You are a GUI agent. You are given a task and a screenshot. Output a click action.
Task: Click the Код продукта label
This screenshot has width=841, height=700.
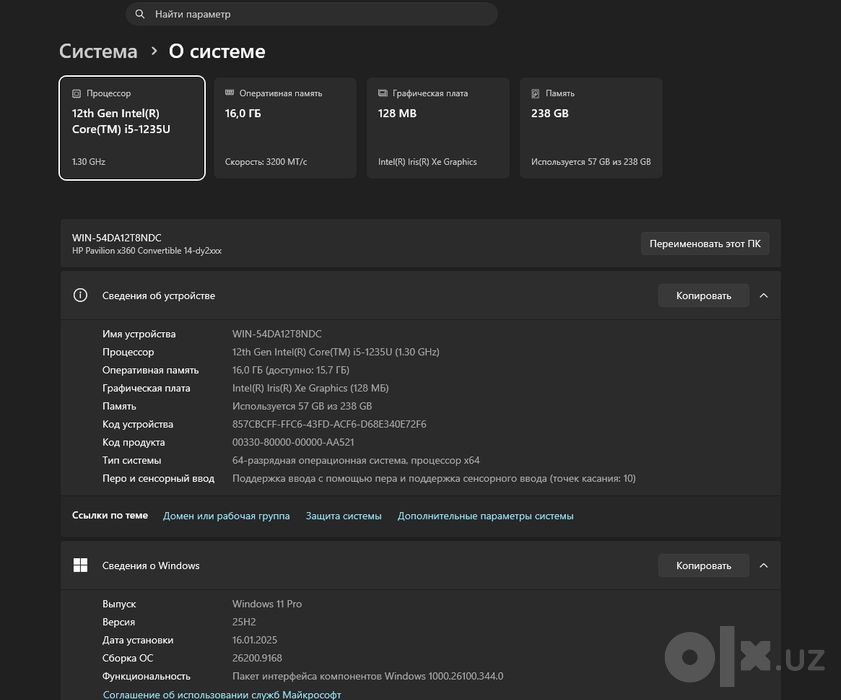[134, 442]
